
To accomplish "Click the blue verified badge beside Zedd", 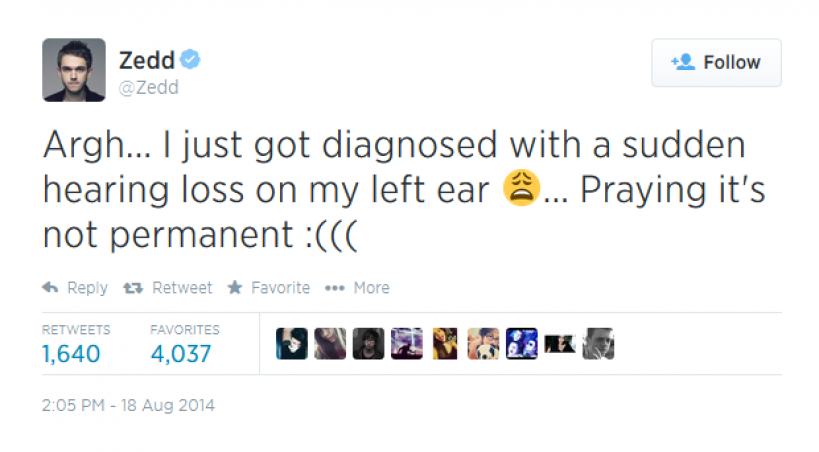I will pyautogui.click(x=190, y=61).
